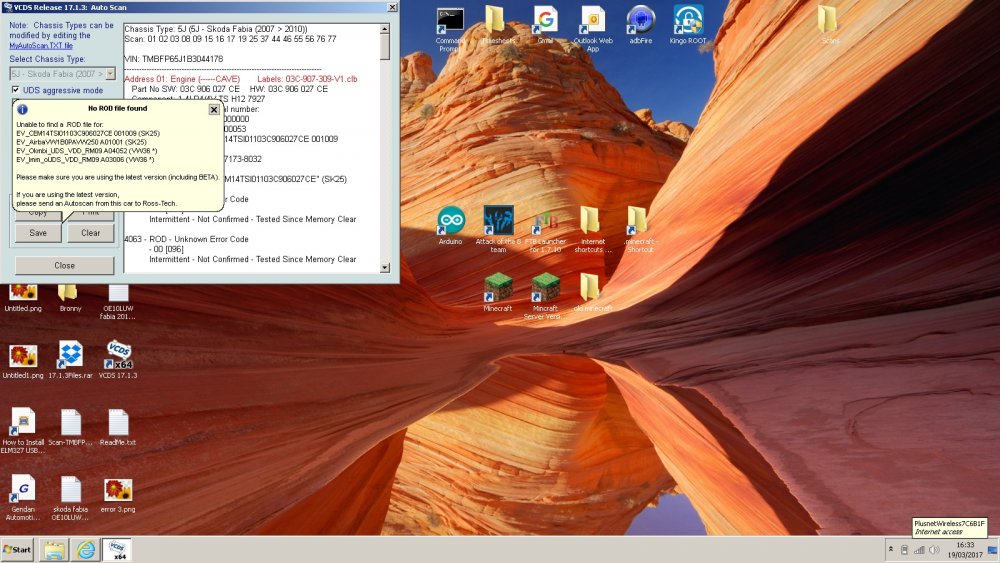Select the Untitled1.png desktop file

(23, 360)
